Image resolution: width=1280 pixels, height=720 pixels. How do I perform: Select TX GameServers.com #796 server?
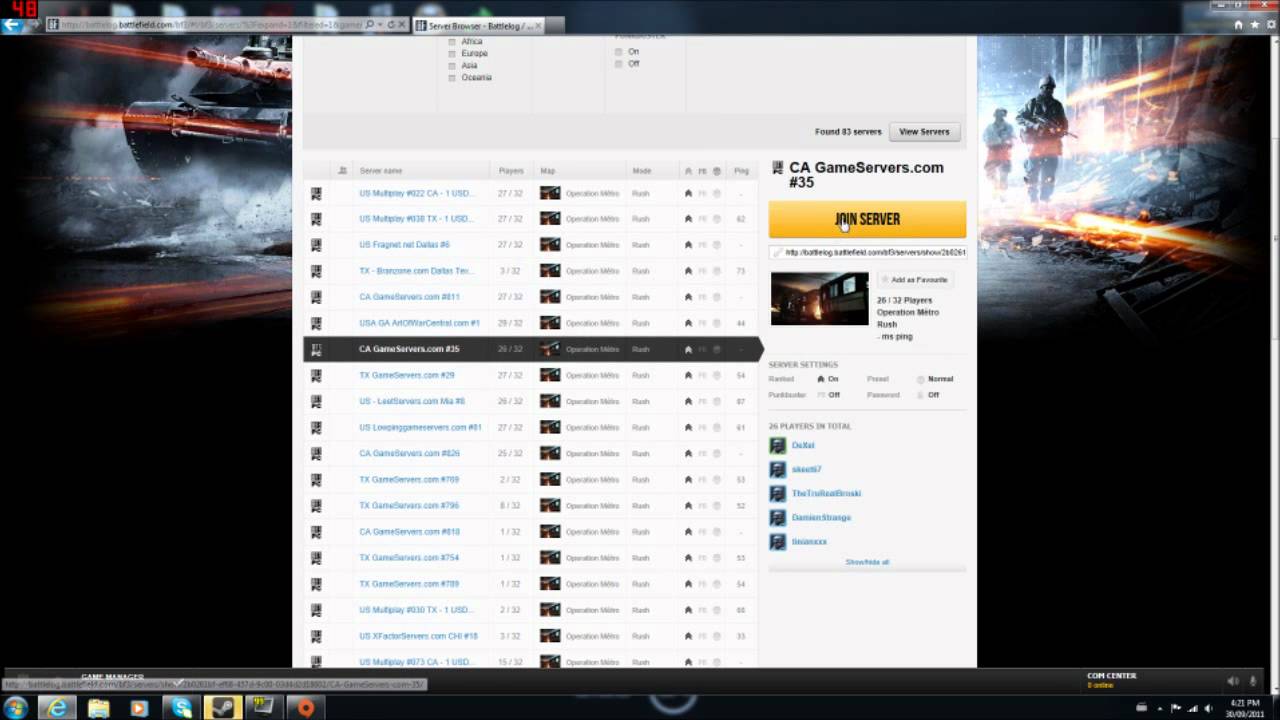coord(409,505)
